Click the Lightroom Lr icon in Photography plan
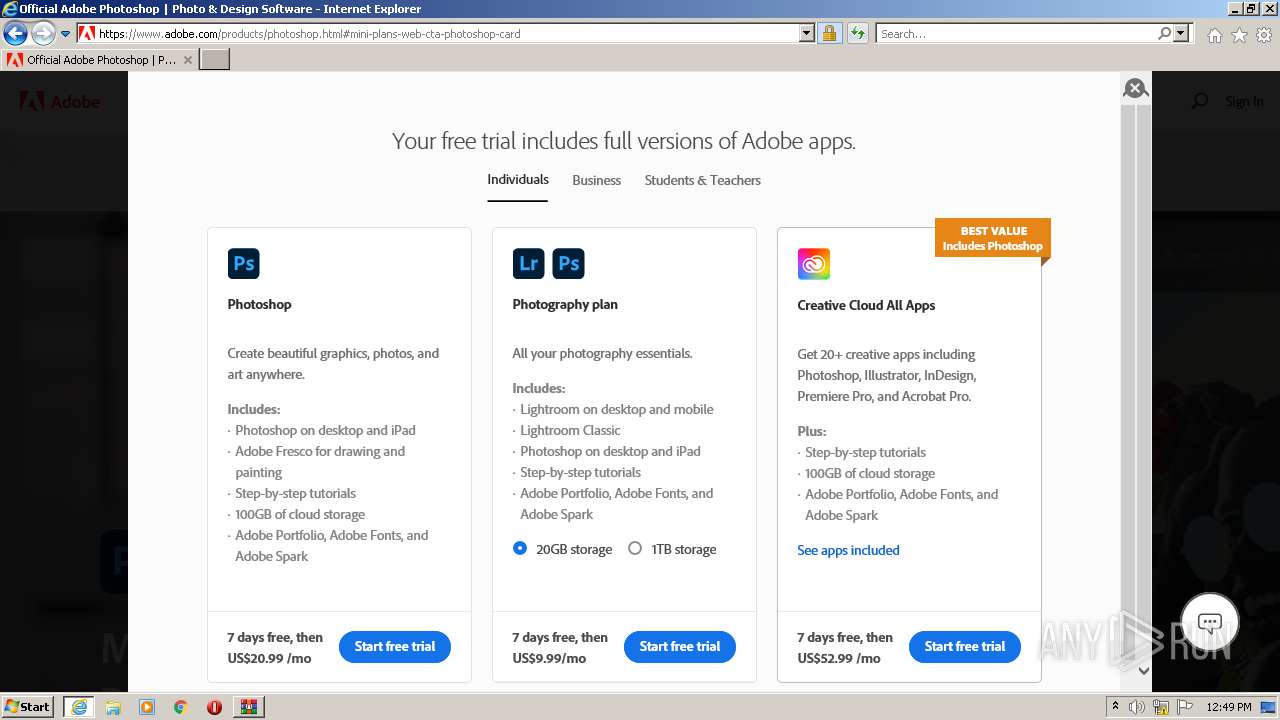The height and width of the screenshot is (720, 1280). click(x=528, y=263)
